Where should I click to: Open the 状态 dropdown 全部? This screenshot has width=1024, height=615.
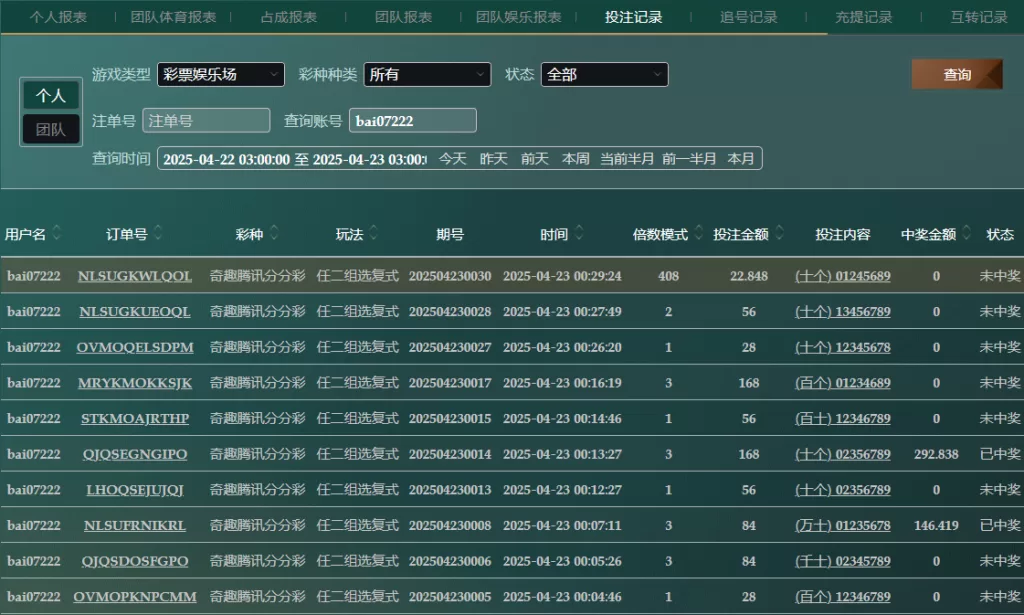pyautogui.click(x=604, y=74)
